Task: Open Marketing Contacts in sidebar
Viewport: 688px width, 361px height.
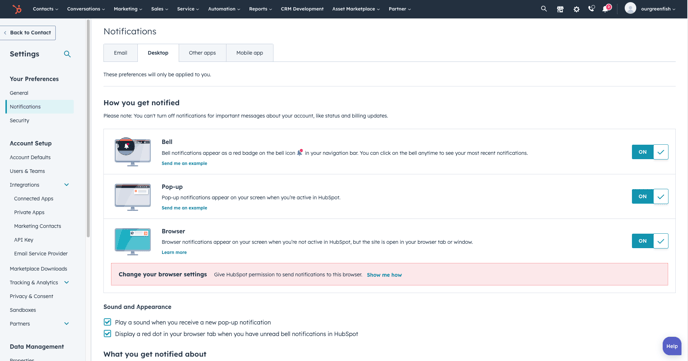Action: tap(37, 226)
